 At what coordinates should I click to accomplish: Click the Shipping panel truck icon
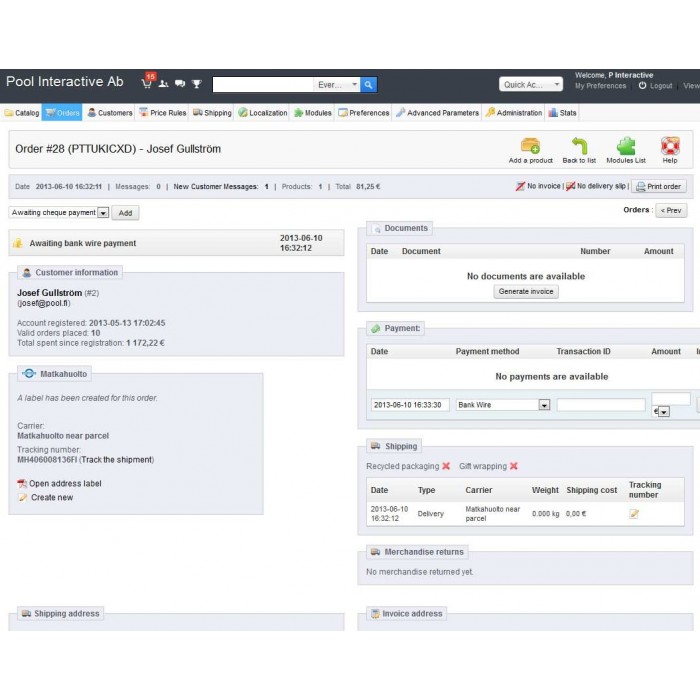tap(376, 446)
